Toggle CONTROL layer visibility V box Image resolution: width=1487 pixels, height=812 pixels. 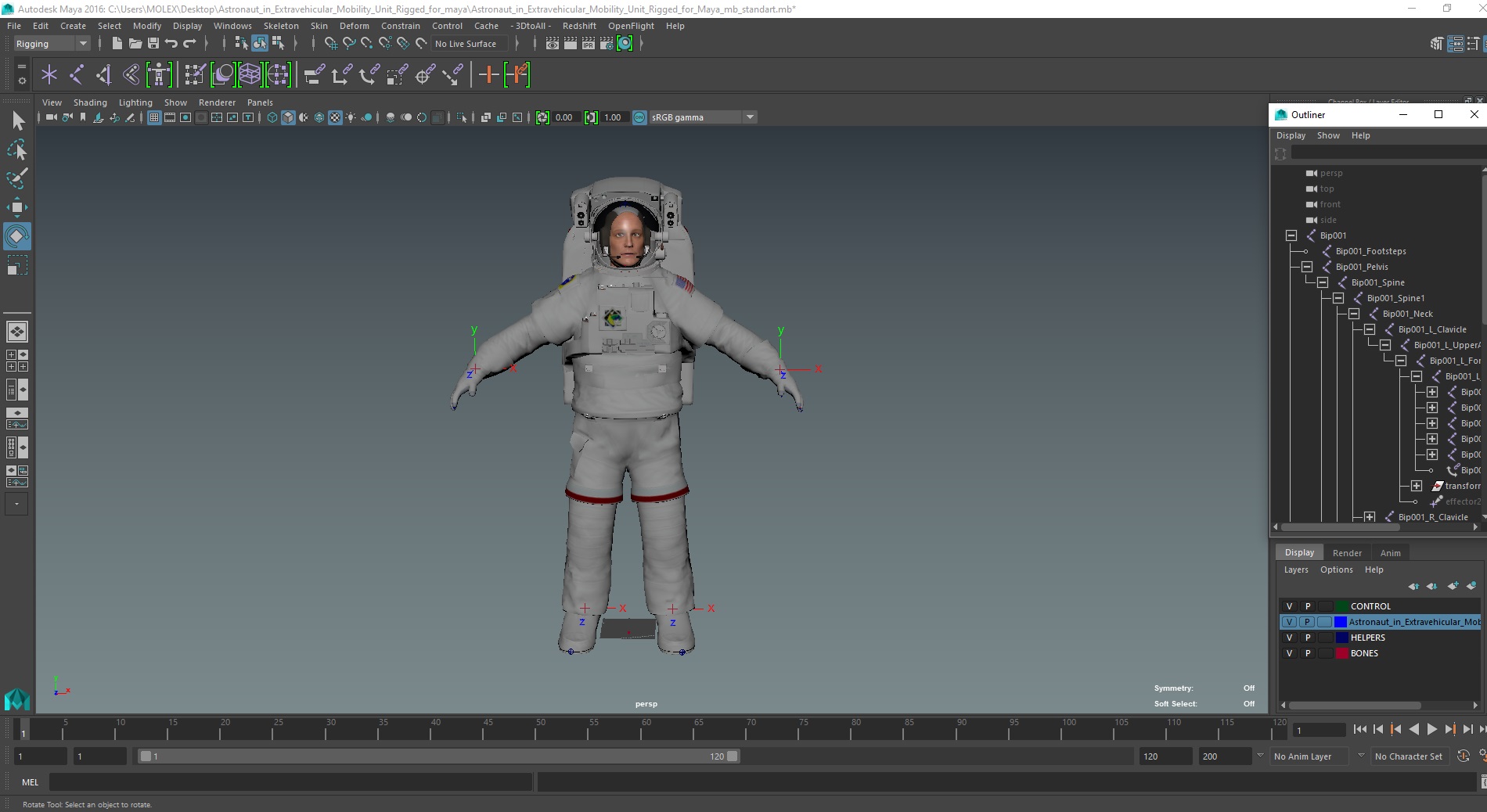tap(1289, 606)
